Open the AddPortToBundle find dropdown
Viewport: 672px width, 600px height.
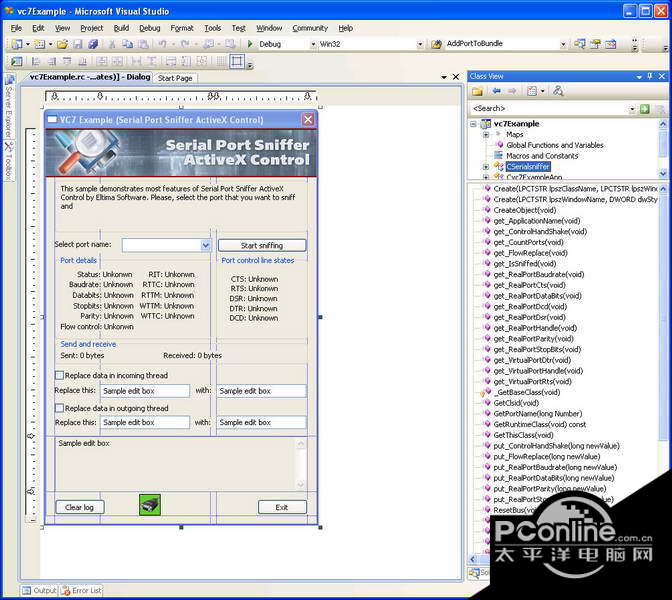click(x=563, y=44)
